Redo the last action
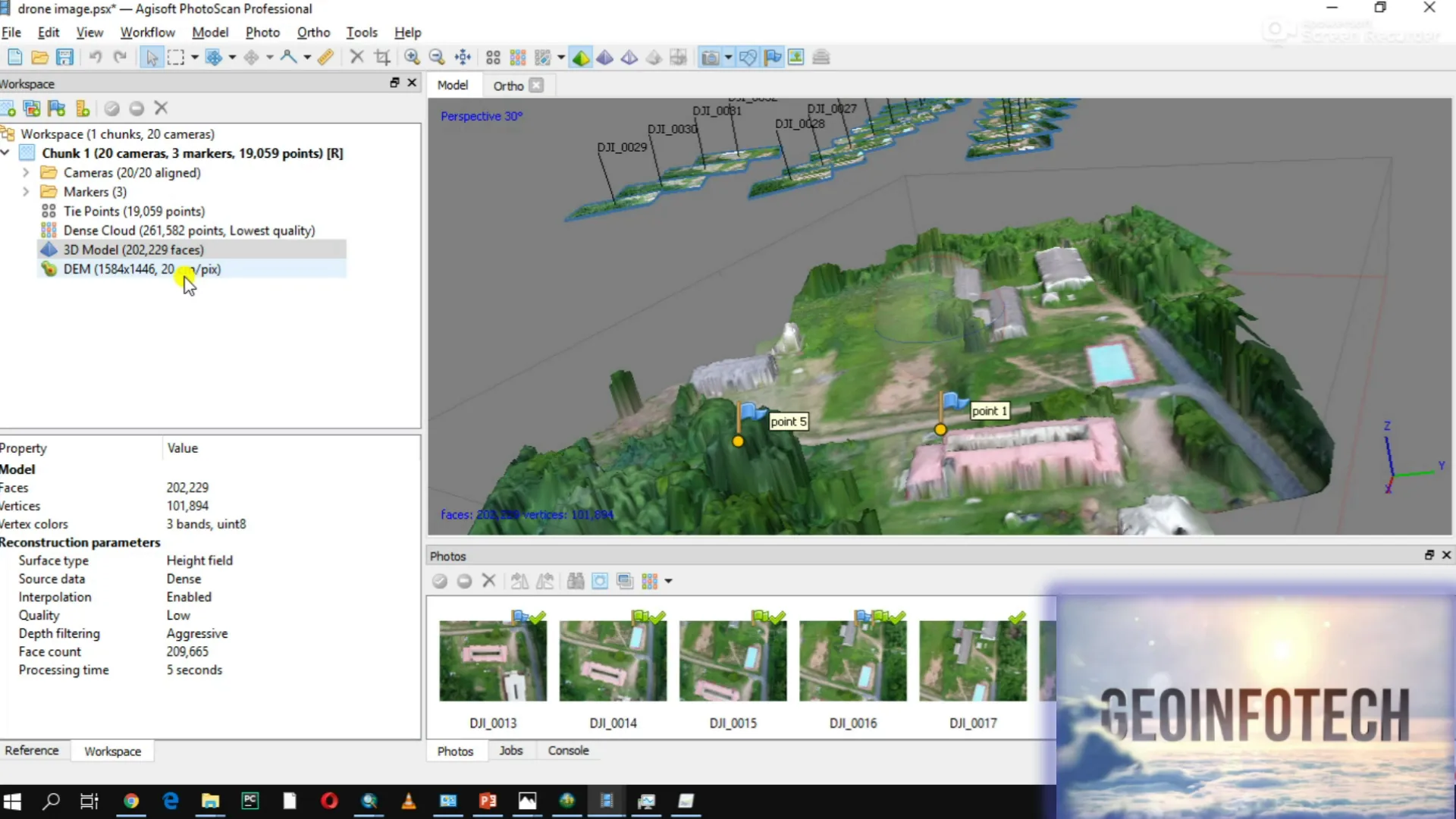1456x819 pixels. click(x=120, y=57)
